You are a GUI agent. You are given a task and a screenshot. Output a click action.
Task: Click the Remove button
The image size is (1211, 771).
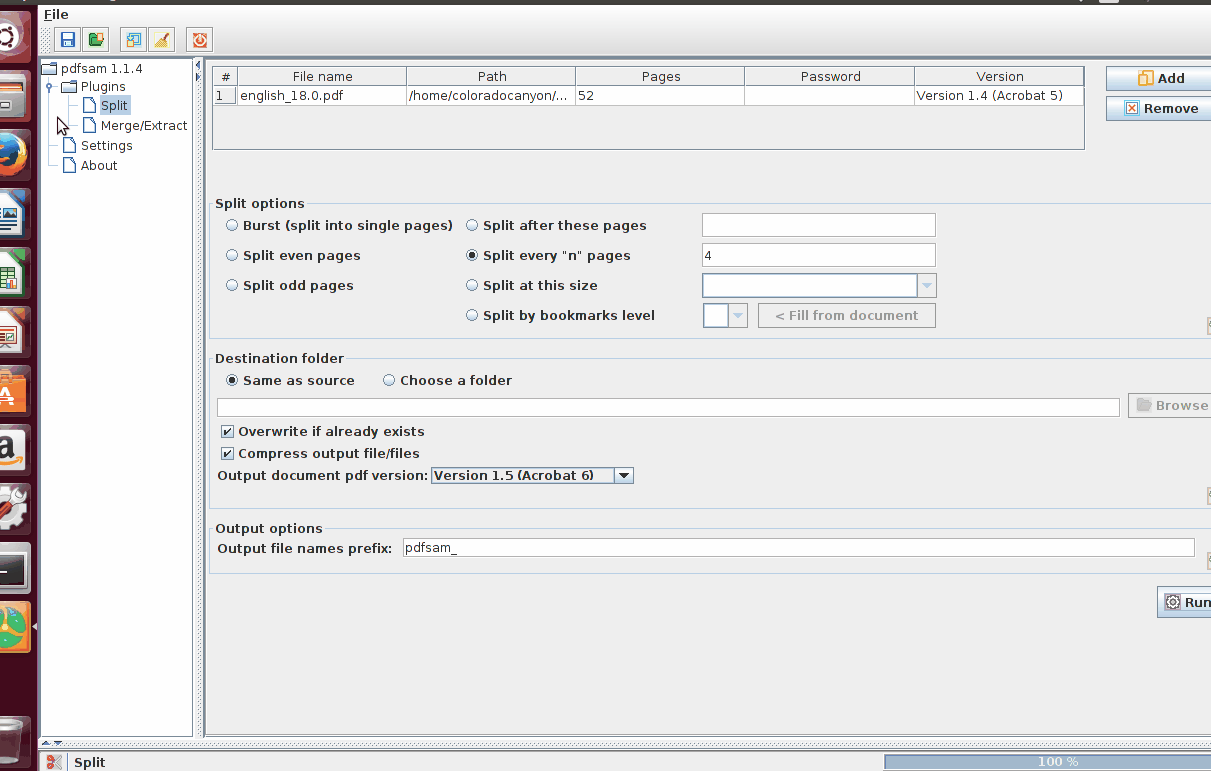click(1160, 108)
